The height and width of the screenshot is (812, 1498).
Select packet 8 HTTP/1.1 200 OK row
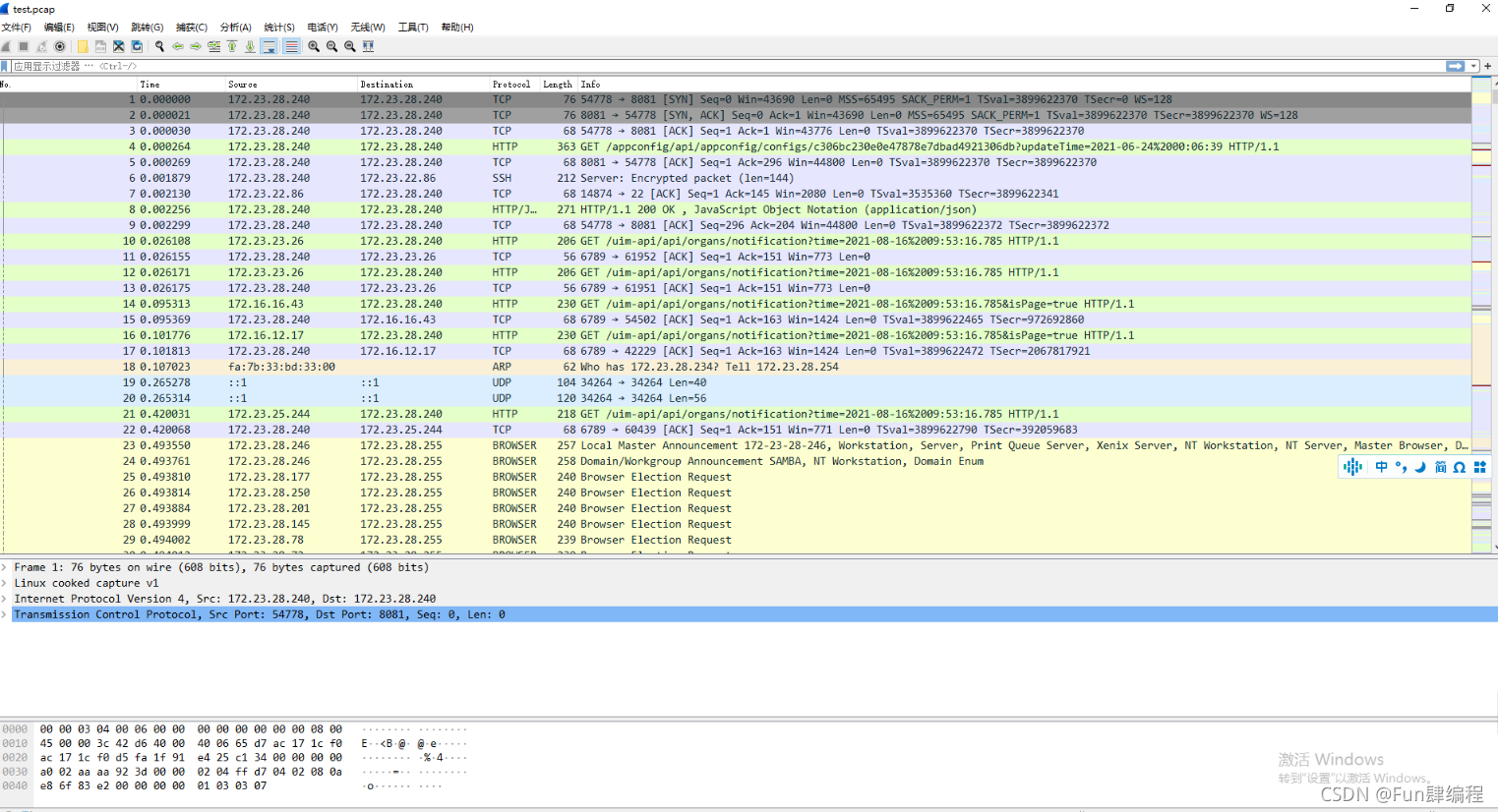[736, 209]
